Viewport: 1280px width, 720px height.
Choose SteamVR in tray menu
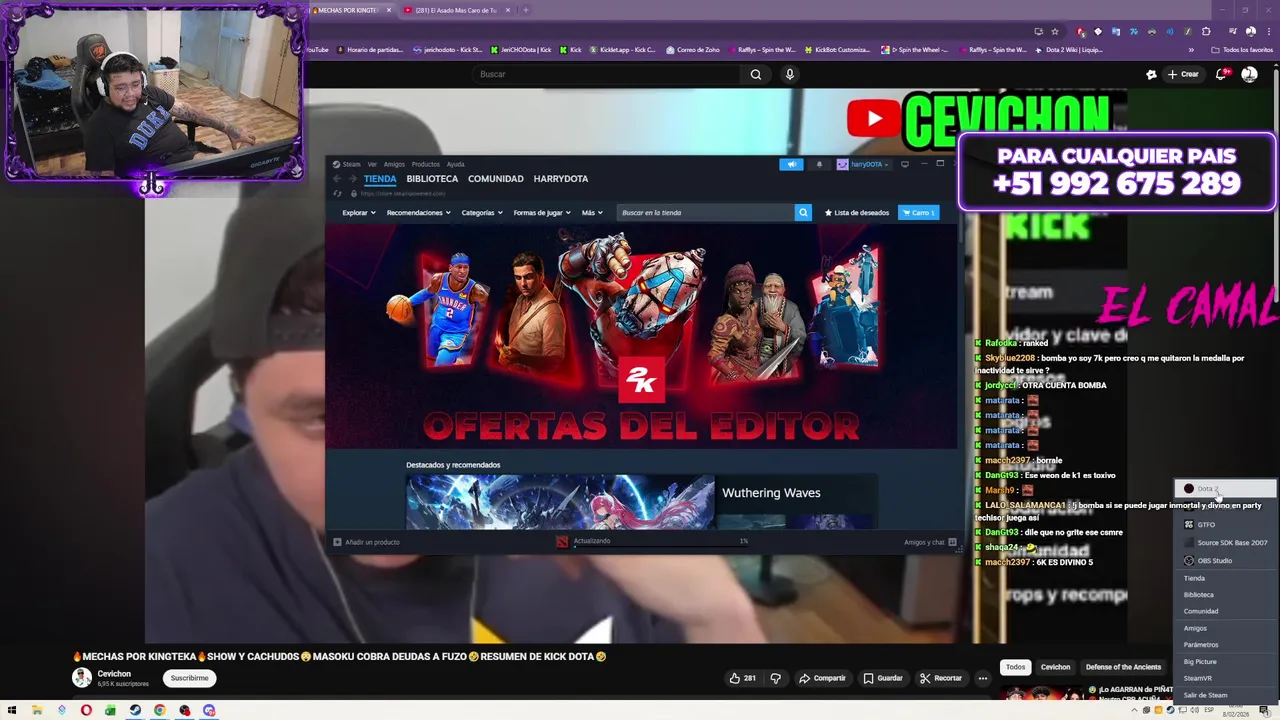coord(1225,678)
